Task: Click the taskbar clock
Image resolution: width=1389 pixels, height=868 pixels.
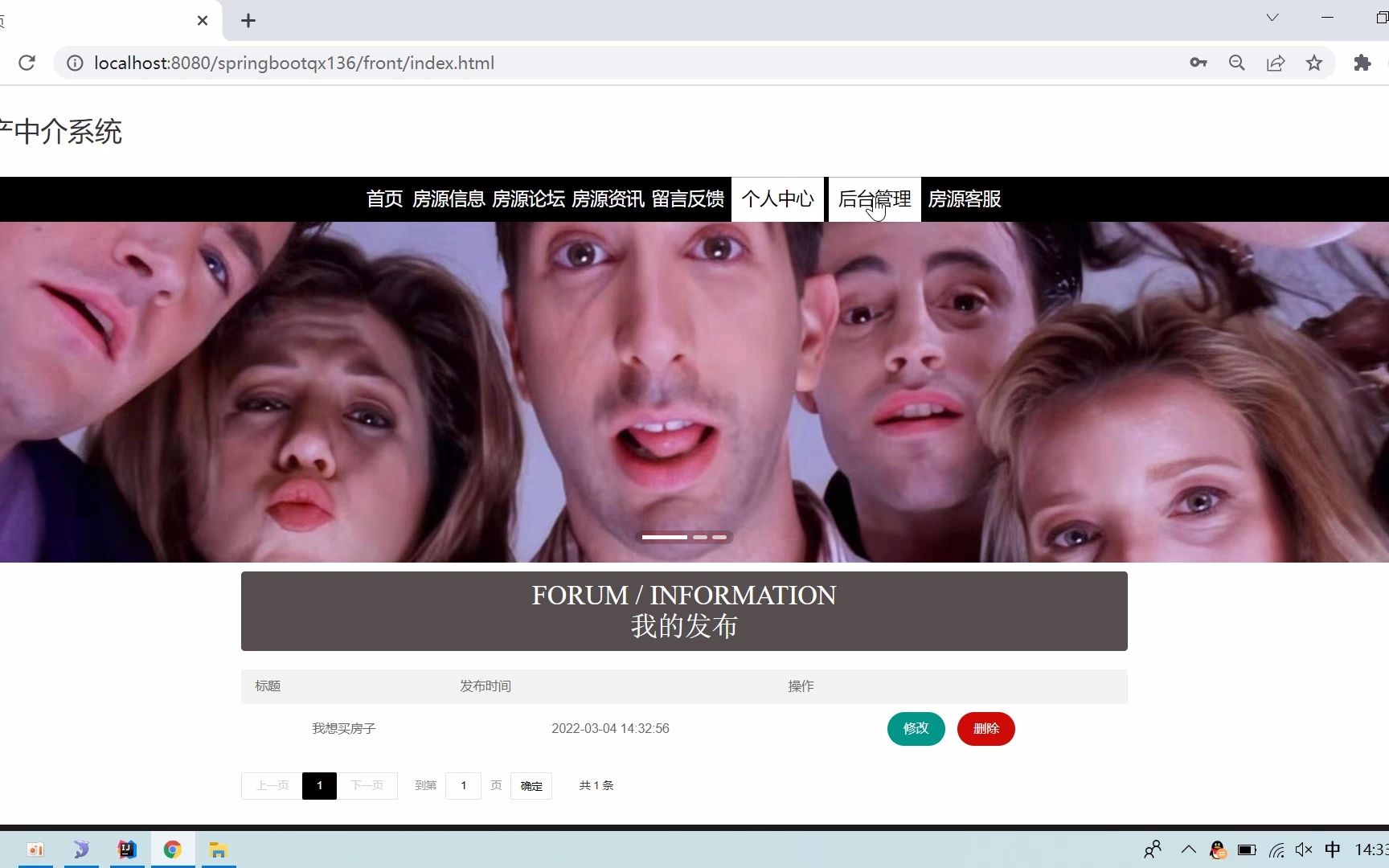Action: coord(1371,850)
